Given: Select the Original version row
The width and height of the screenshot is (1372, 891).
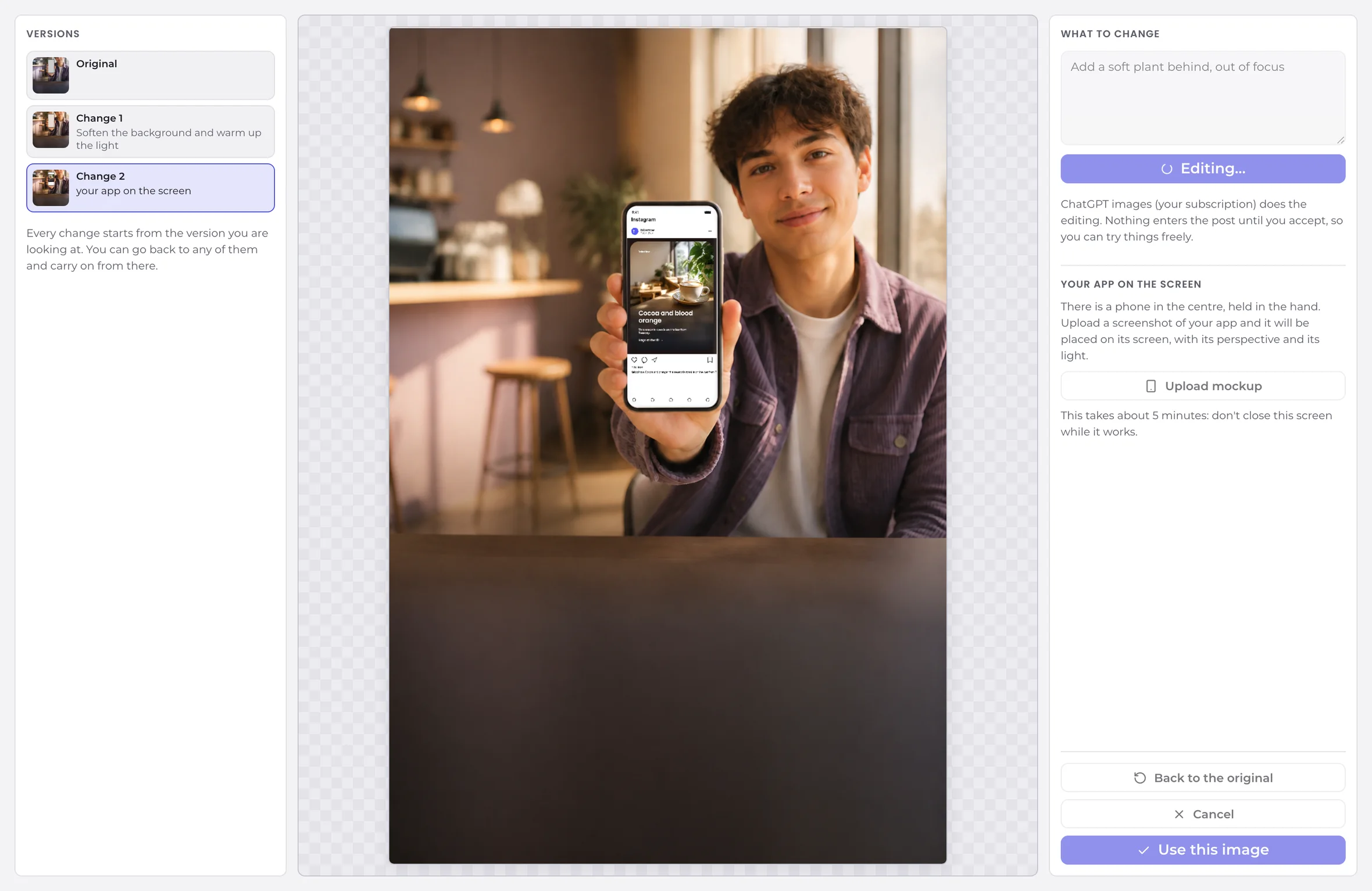Looking at the screenshot, I should click(150, 75).
